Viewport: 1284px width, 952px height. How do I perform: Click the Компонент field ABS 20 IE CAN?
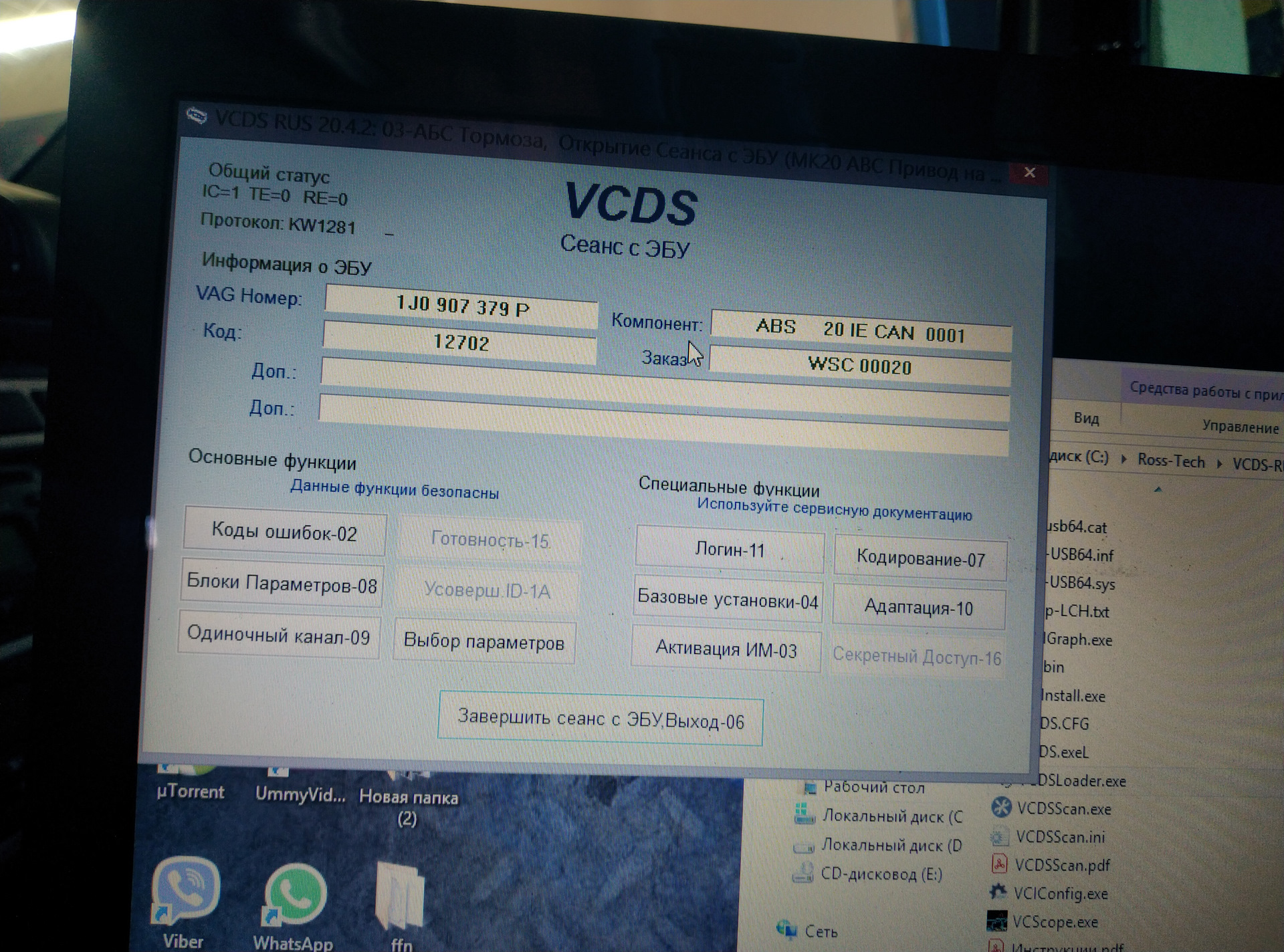[x=861, y=330]
